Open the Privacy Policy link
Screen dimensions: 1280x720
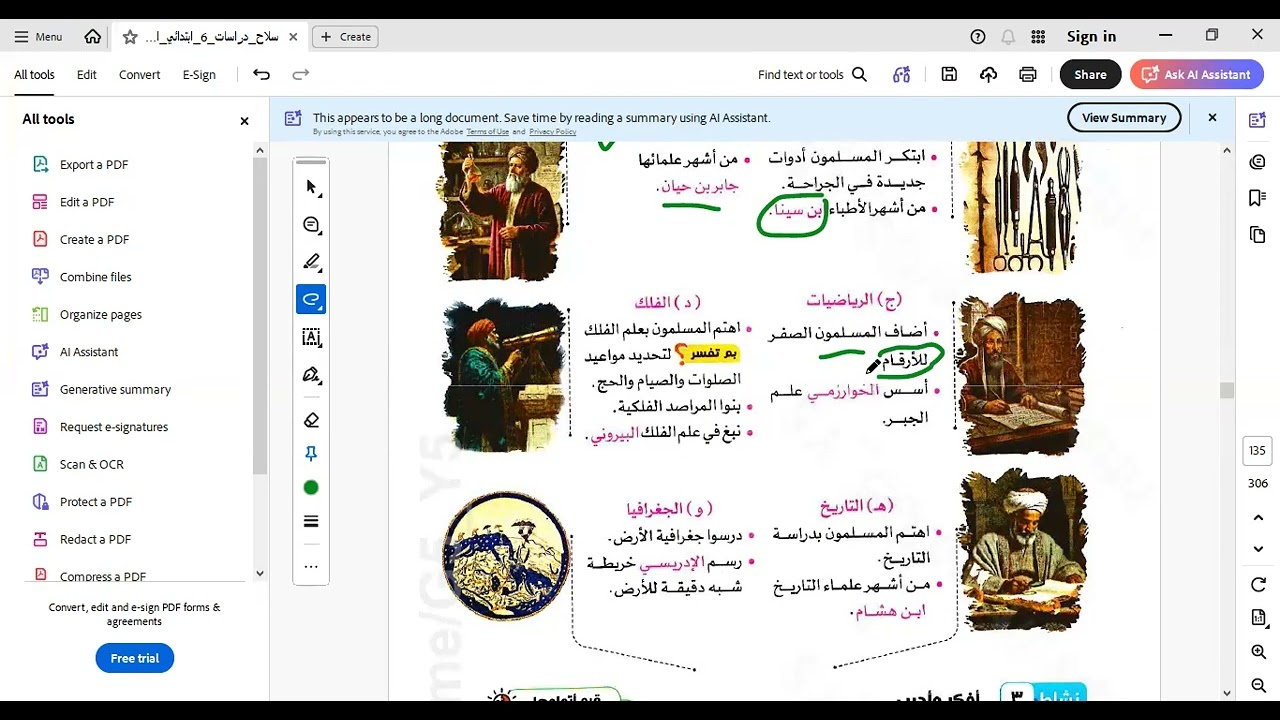coord(553,132)
